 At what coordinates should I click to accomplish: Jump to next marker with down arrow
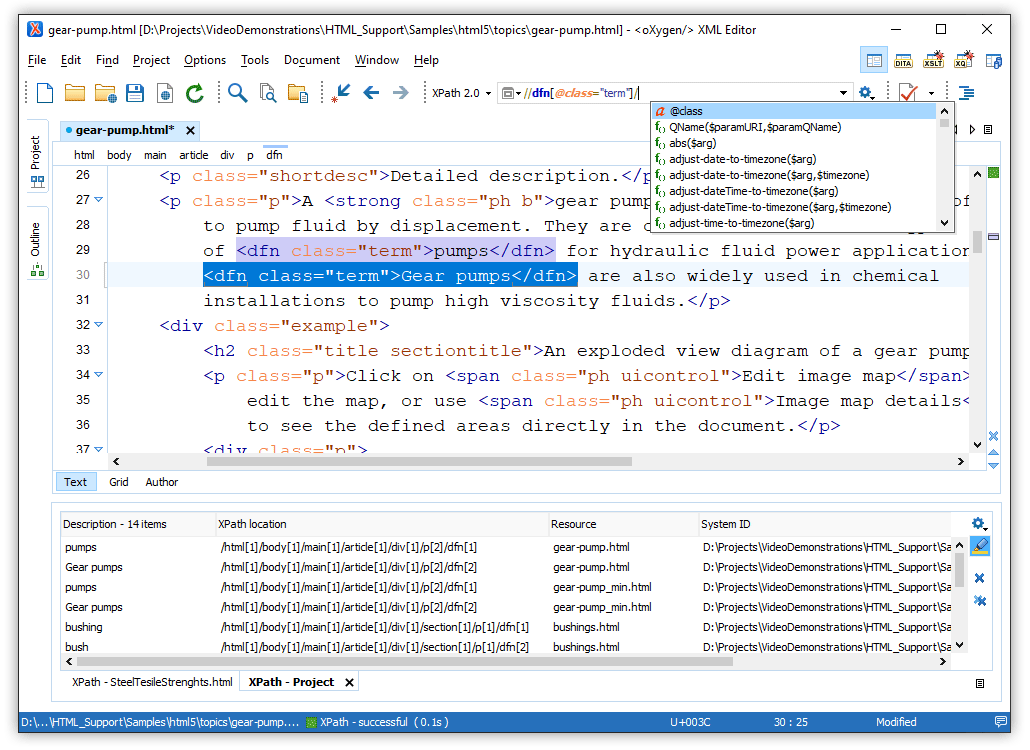(993, 466)
